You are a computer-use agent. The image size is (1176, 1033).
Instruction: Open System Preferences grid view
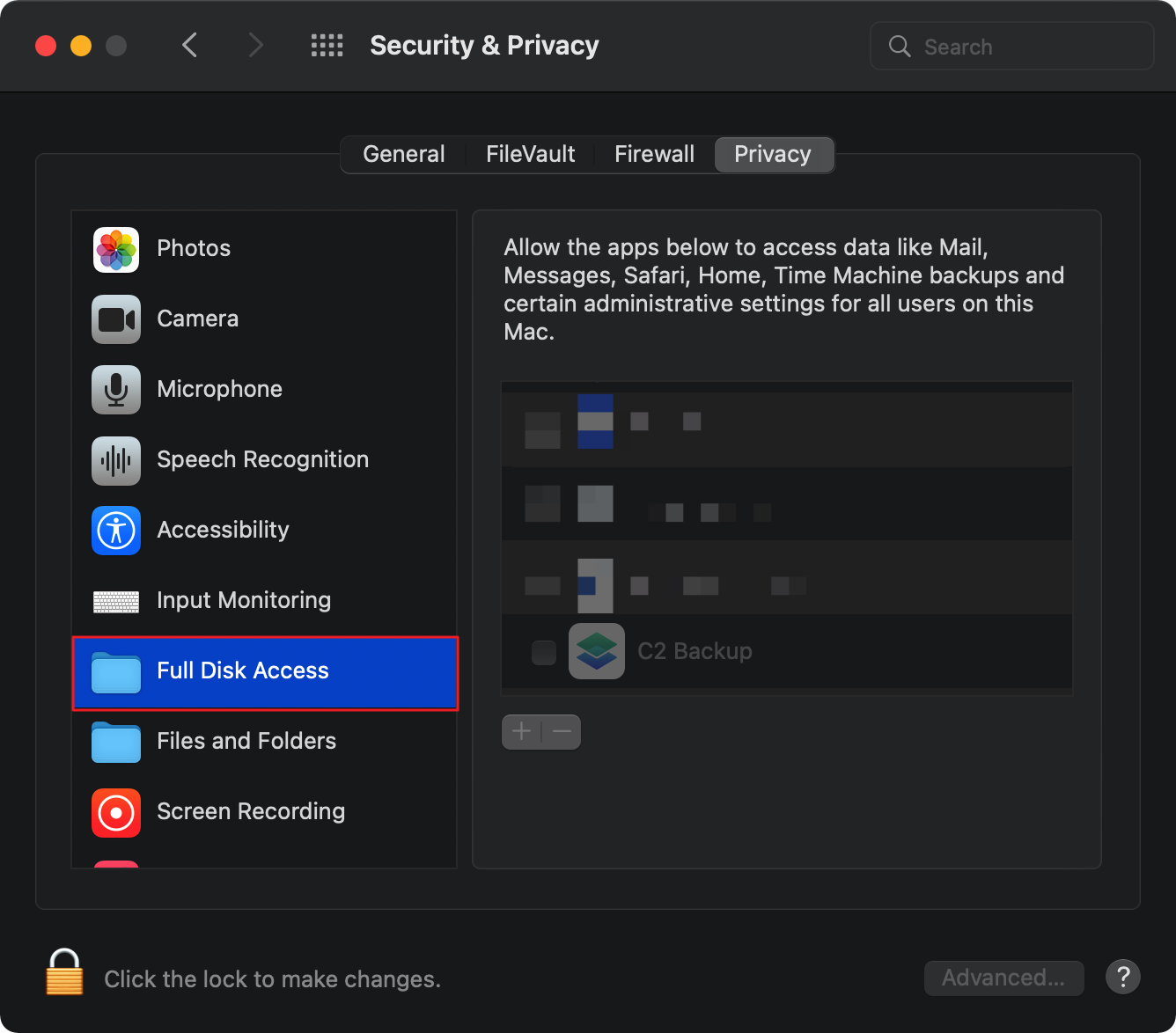[x=327, y=45]
